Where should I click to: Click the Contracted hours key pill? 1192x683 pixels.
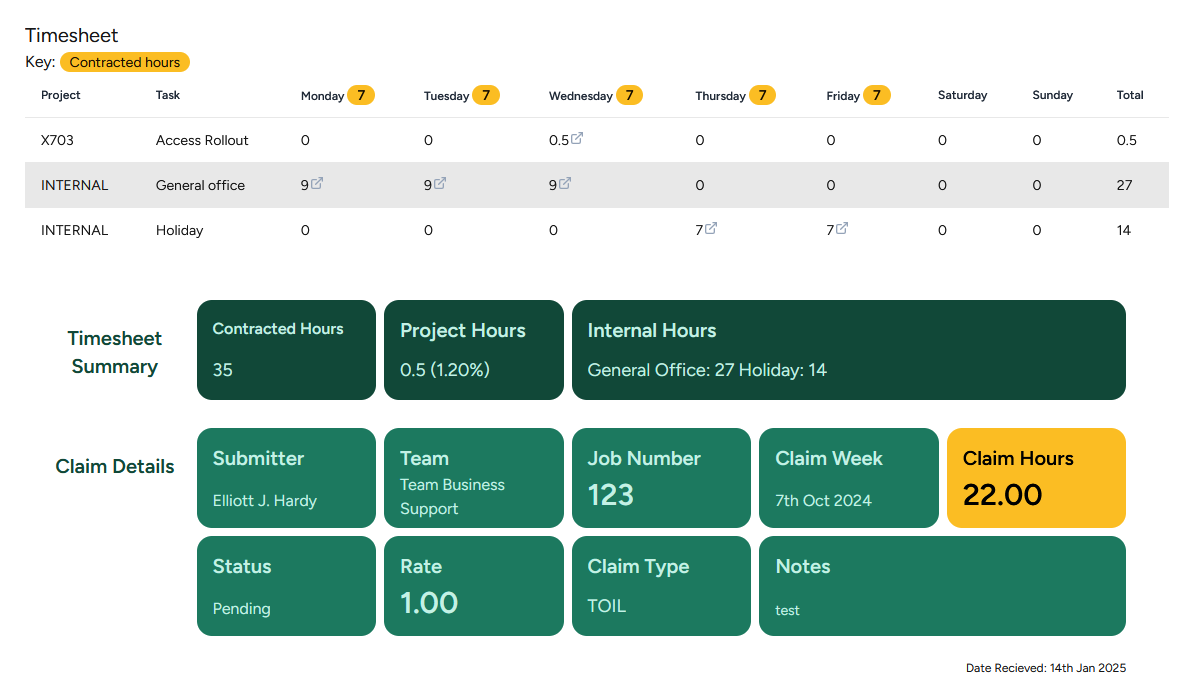125,62
